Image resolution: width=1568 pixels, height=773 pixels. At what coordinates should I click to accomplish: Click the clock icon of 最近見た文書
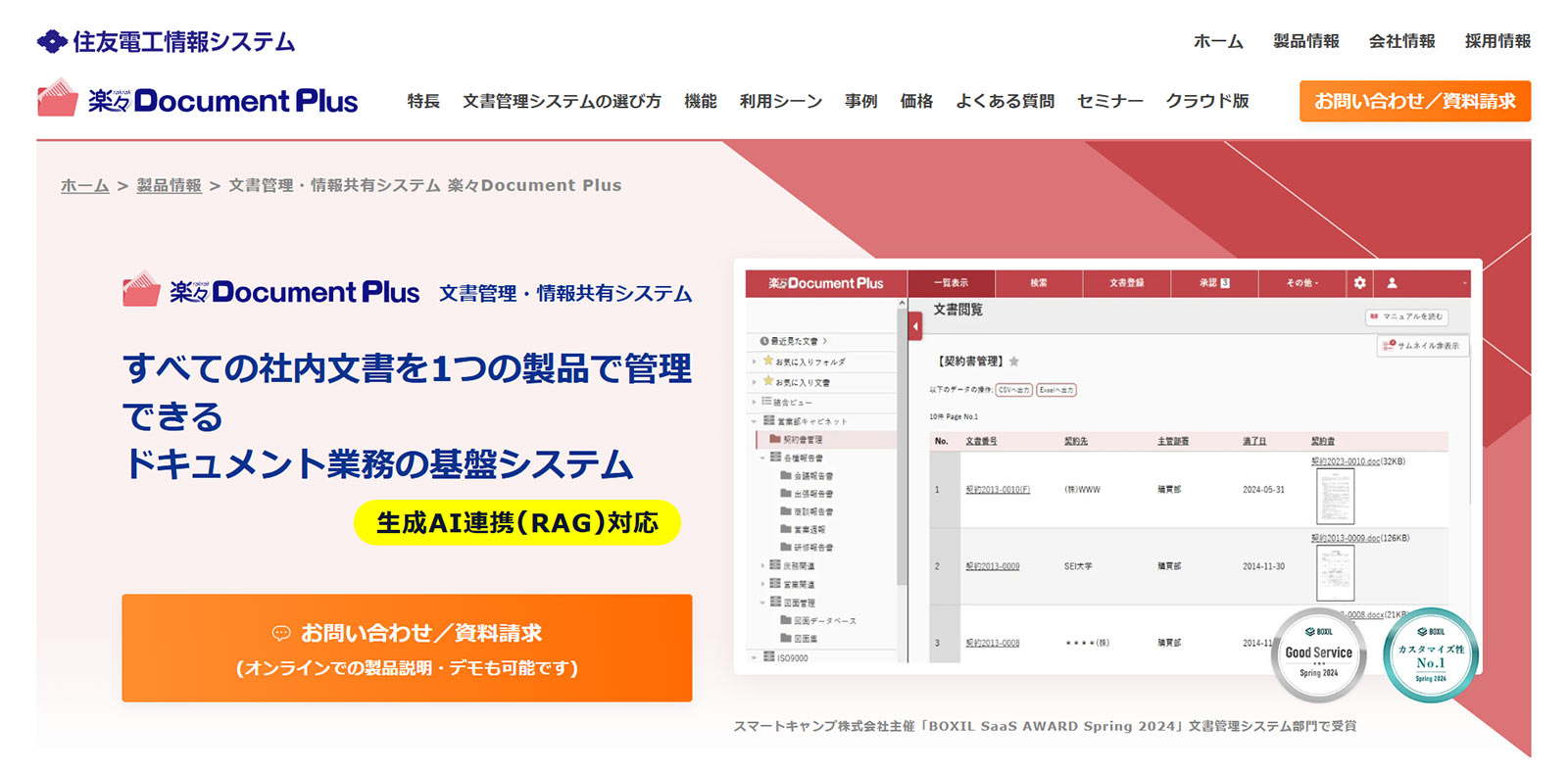(764, 341)
